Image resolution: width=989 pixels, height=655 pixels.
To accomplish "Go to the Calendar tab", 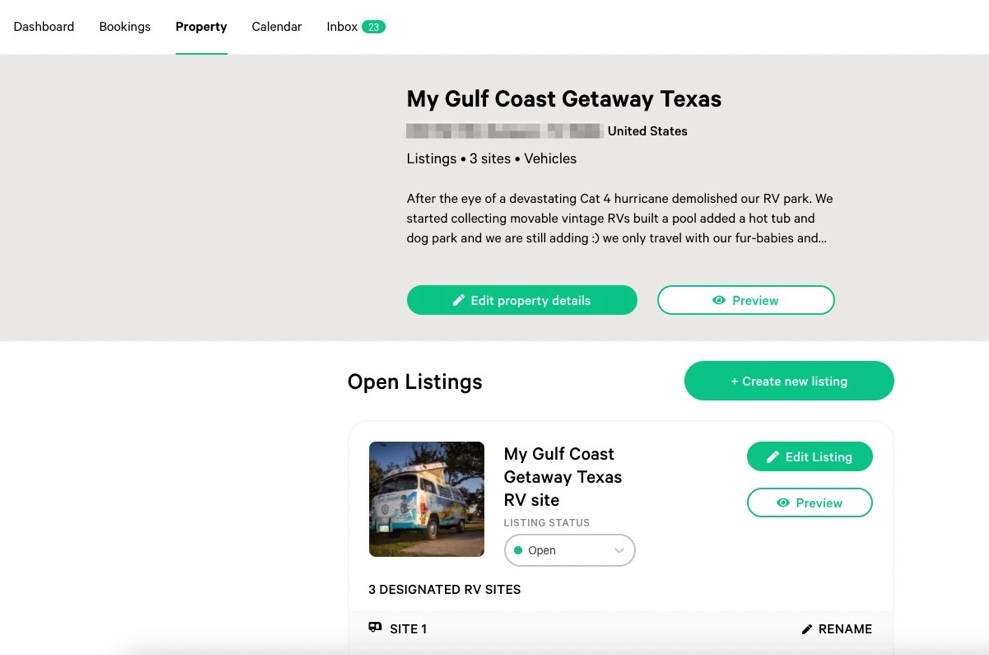I will pyautogui.click(x=276, y=27).
